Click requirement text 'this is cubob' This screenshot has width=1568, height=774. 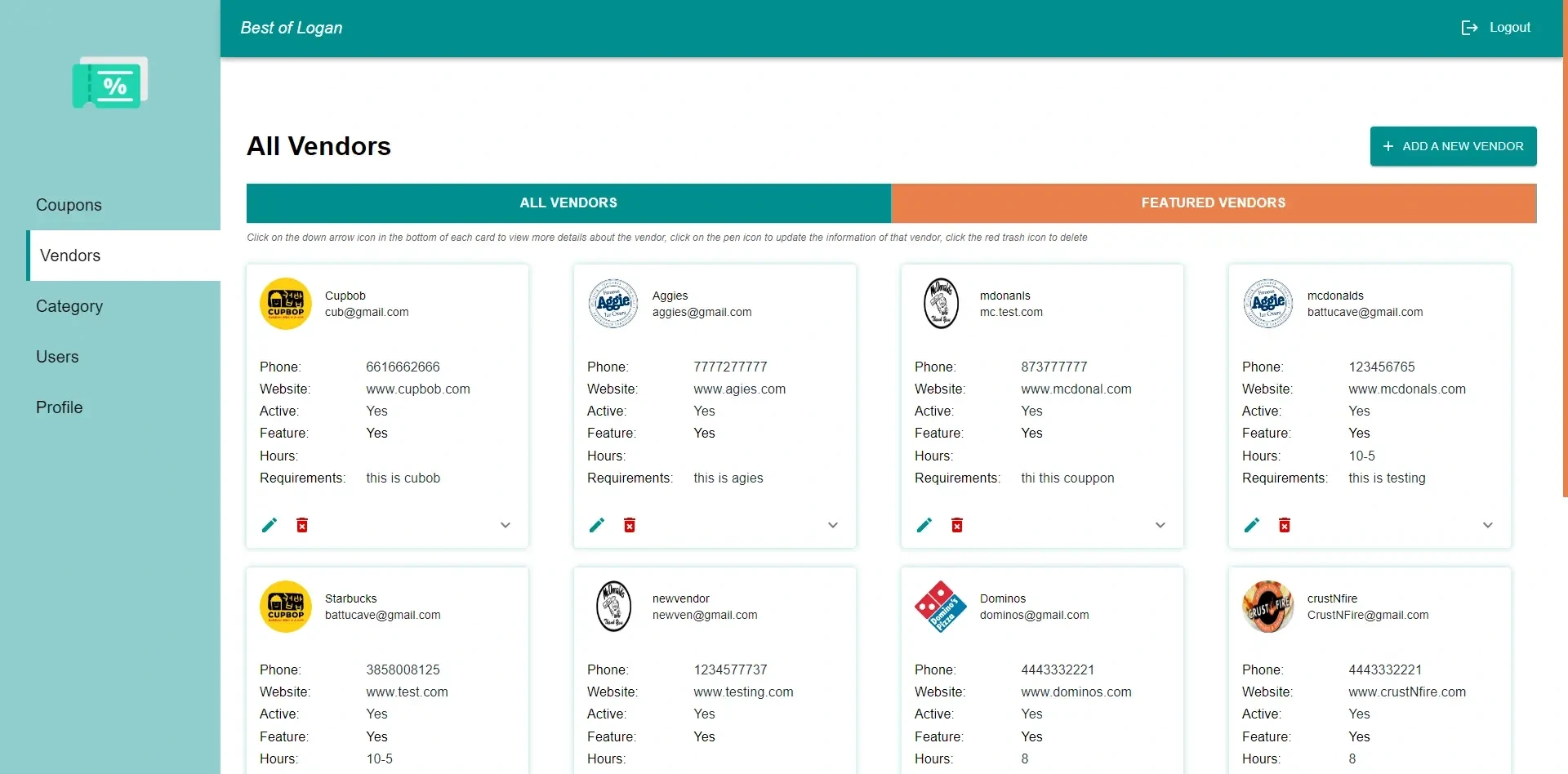(x=403, y=478)
